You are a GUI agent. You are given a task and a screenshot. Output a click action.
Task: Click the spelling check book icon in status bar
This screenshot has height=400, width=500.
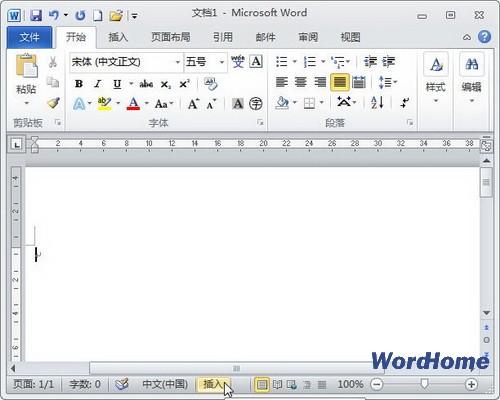[122, 384]
